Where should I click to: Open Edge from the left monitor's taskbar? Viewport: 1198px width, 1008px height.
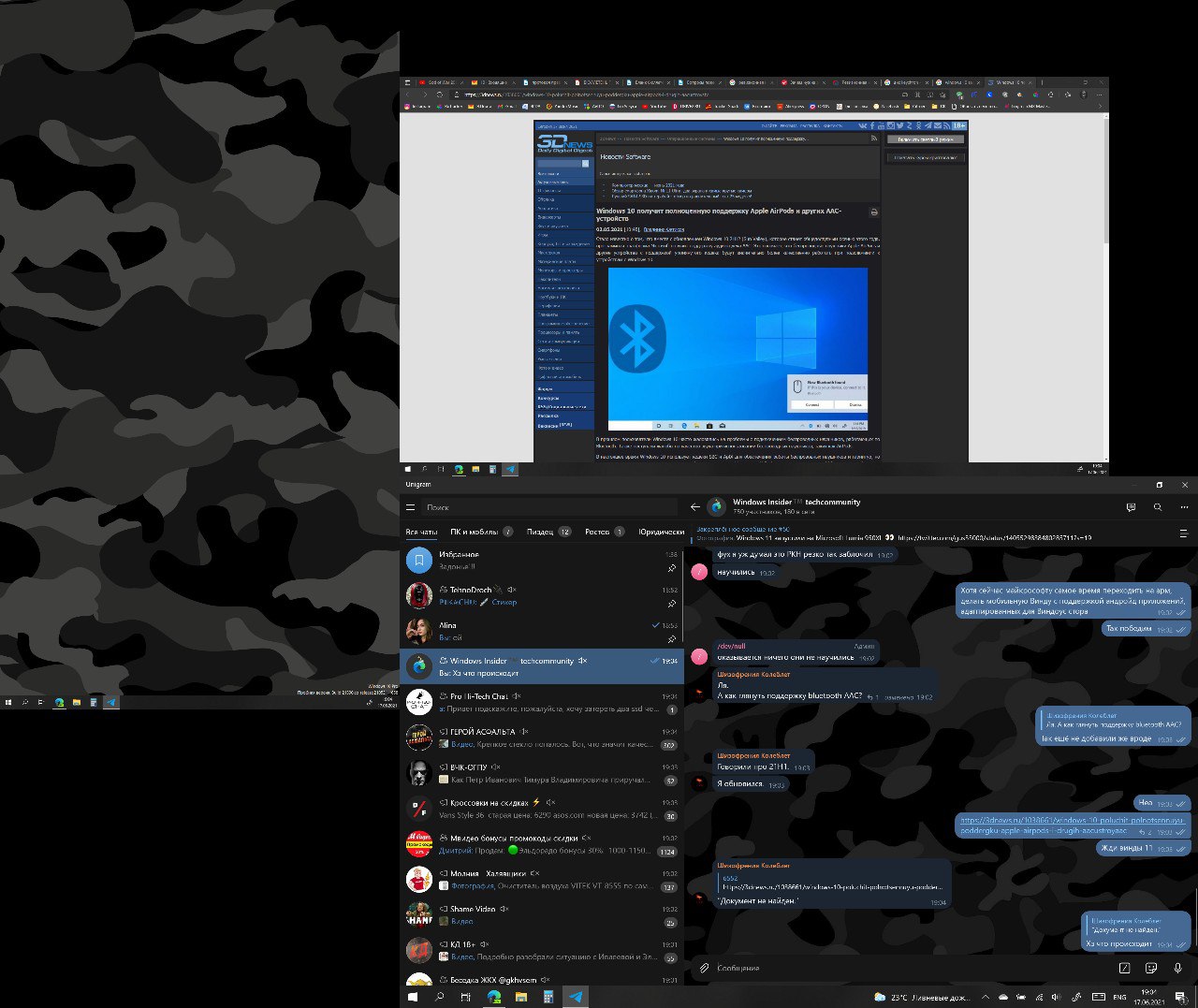(x=59, y=702)
